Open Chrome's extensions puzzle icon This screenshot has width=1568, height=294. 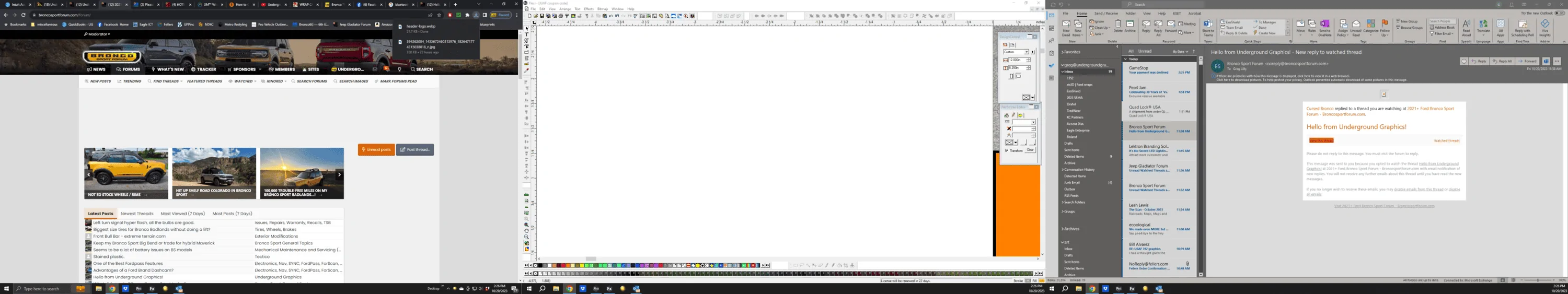[x=467, y=15]
